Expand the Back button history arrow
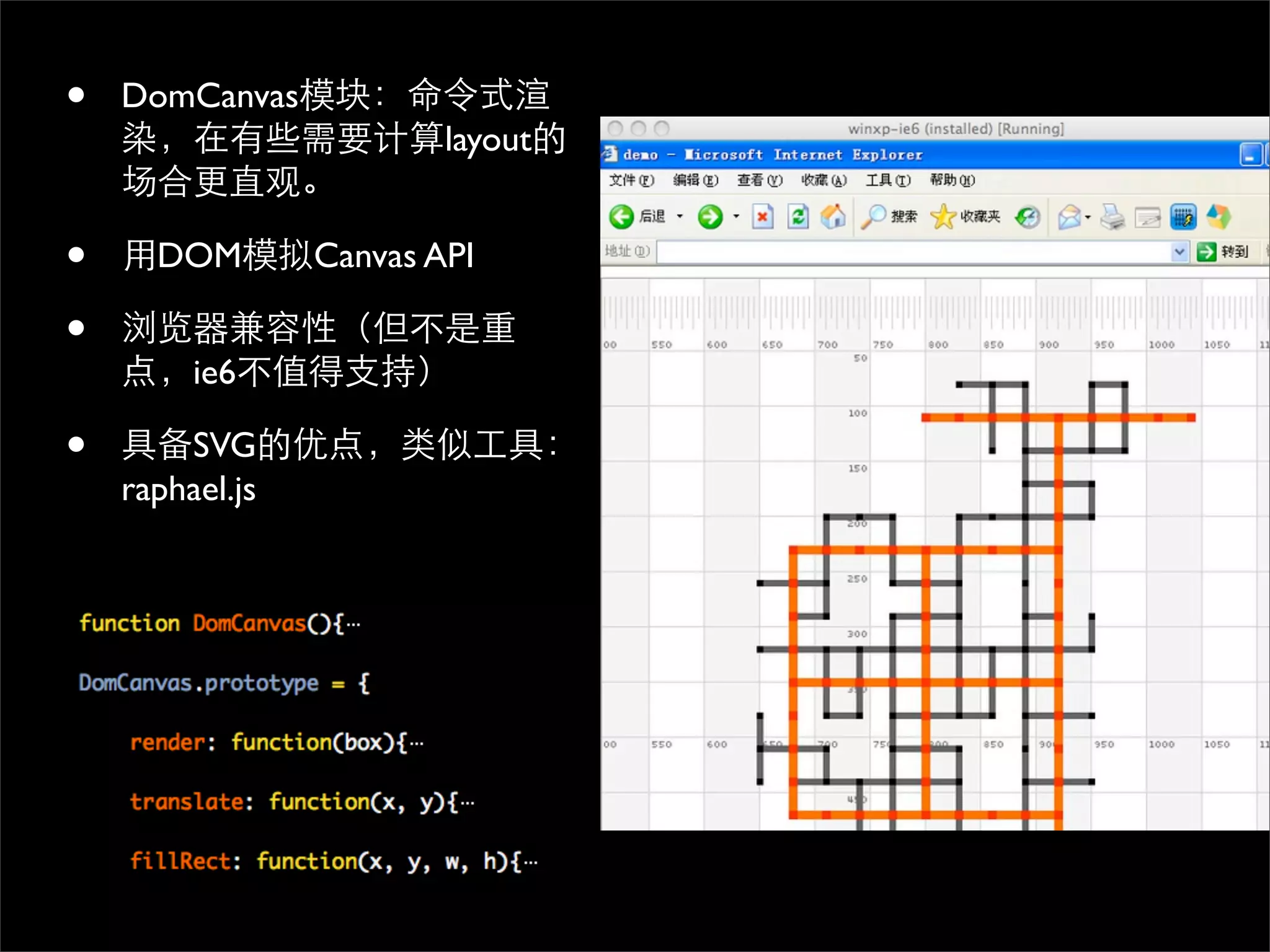The height and width of the screenshot is (952, 1270). pos(680,216)
